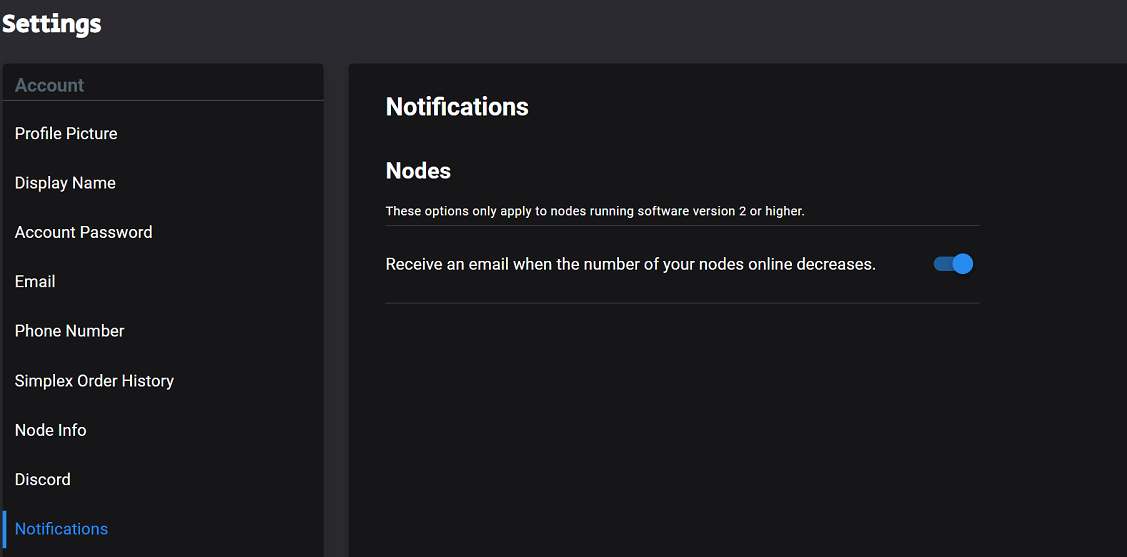Select Email in the sidebar
1127x557 pixels.
pos(163,282)
